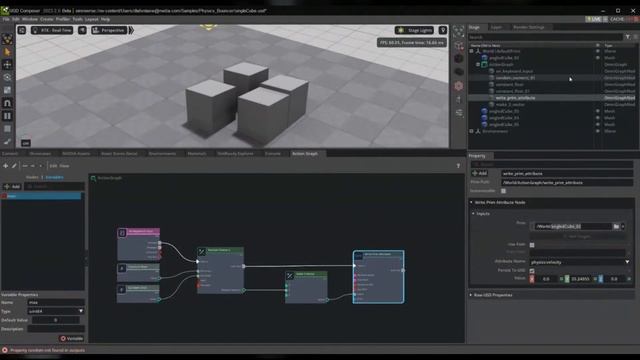Screen dimensions: 640x360
Task: Open the Stage Lights menu
Action: point(414,30)
